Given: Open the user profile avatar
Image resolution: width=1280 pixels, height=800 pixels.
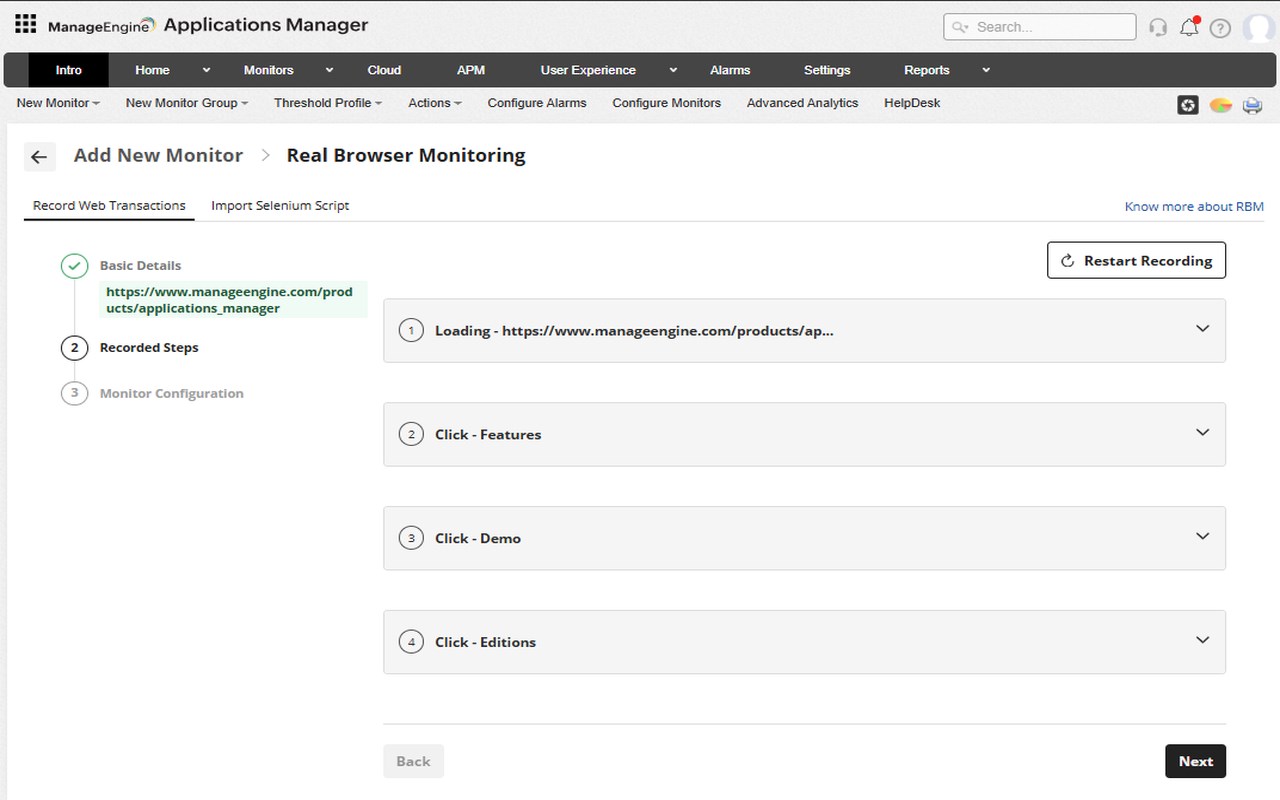Looking at the screenshot, I should (1258, 28).
